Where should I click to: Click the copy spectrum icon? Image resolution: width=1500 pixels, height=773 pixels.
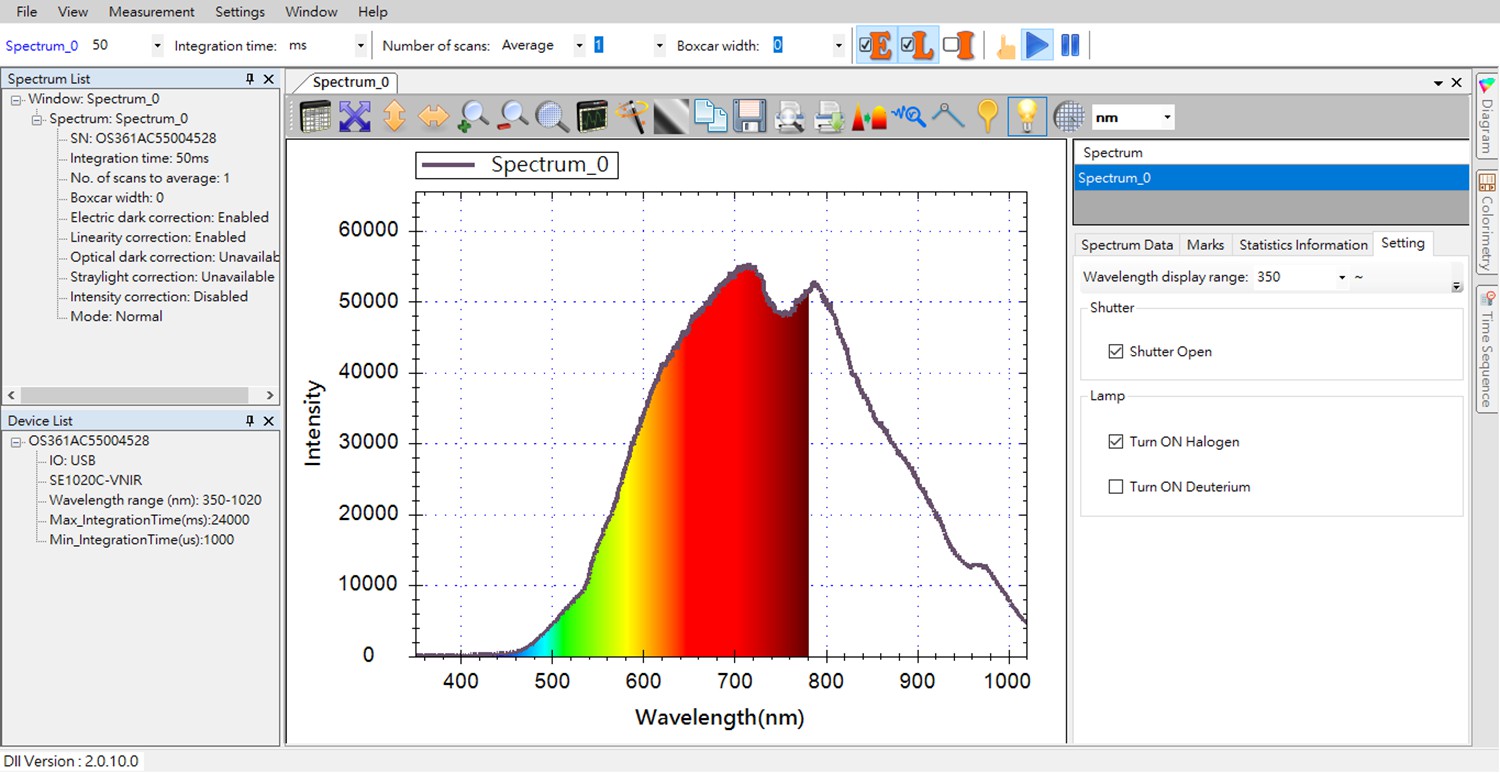[710, 116]
